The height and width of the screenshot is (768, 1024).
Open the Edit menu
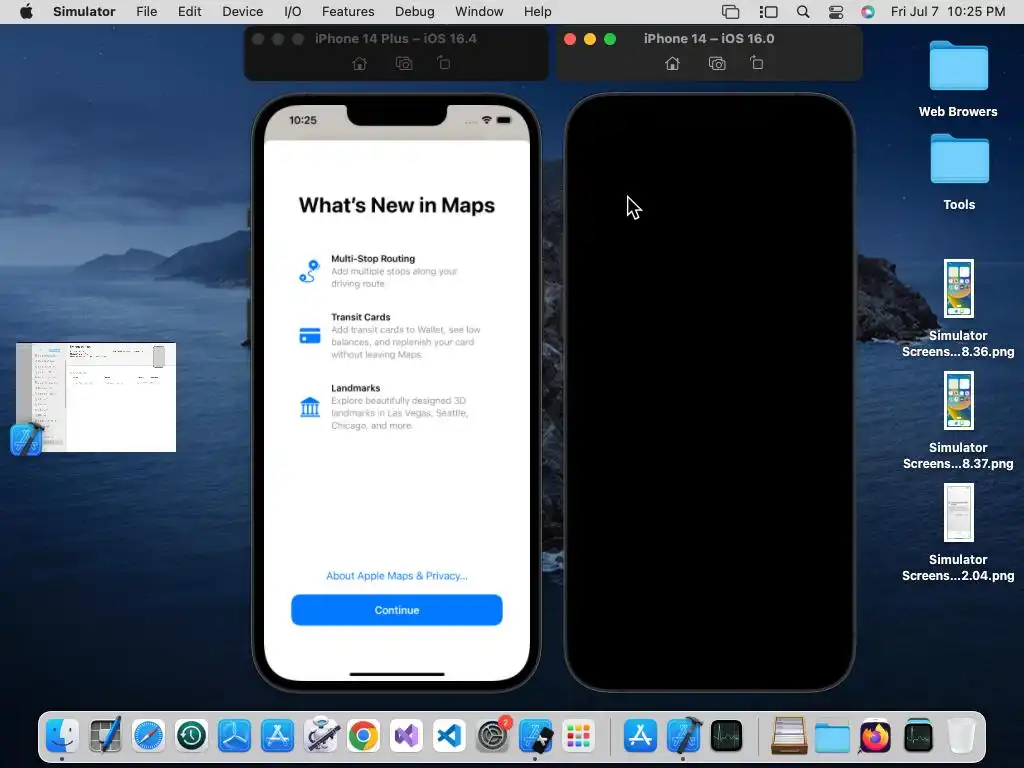189,12
